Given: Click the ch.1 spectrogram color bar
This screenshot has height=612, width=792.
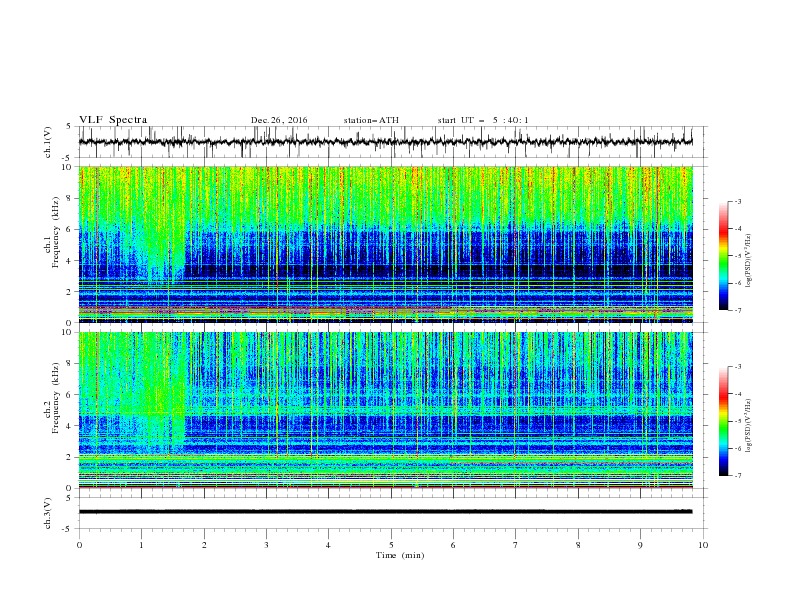Looking at the screenshot, I should (724, 256).
